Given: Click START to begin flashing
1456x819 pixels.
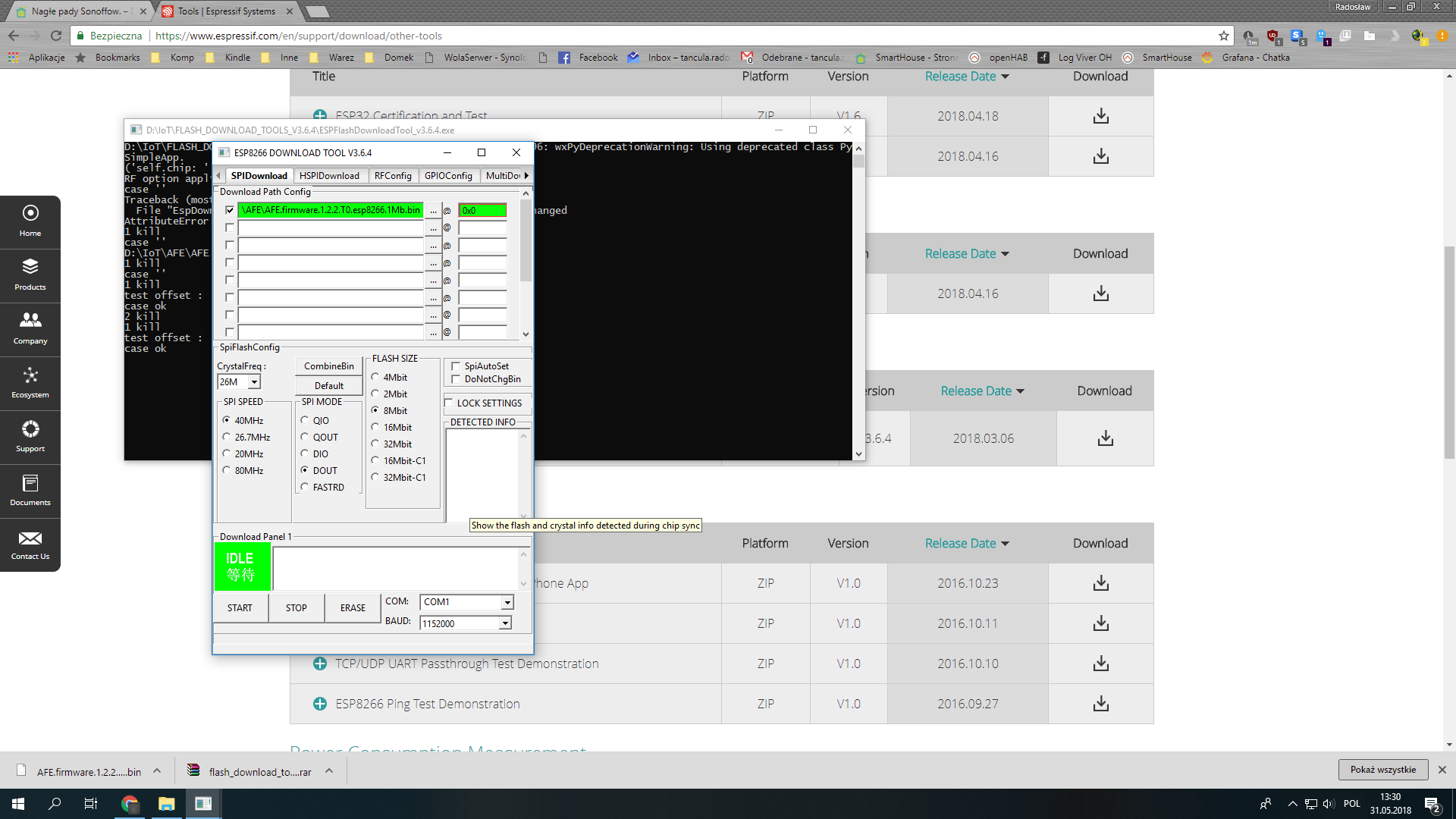Looking at the screenshot, I should pos(240,608).
